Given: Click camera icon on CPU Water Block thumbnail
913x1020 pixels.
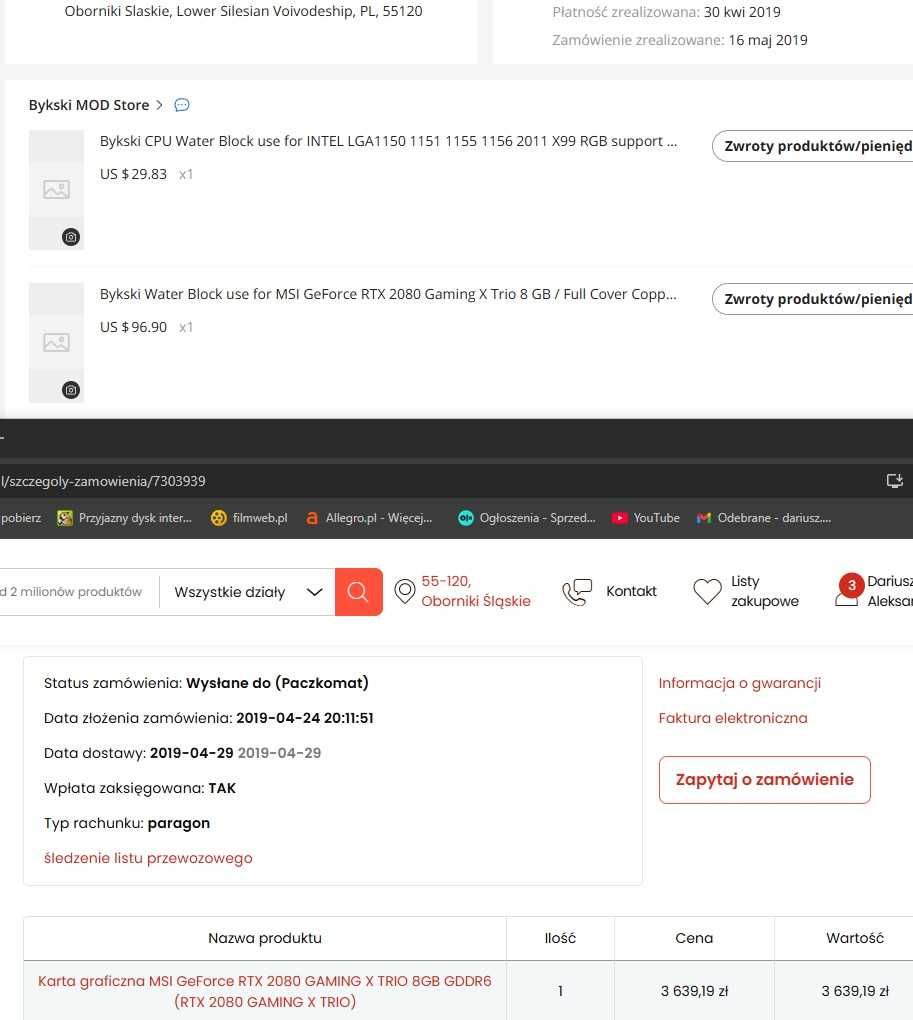Looking at the screenshot, I should [x=71, y=237].
